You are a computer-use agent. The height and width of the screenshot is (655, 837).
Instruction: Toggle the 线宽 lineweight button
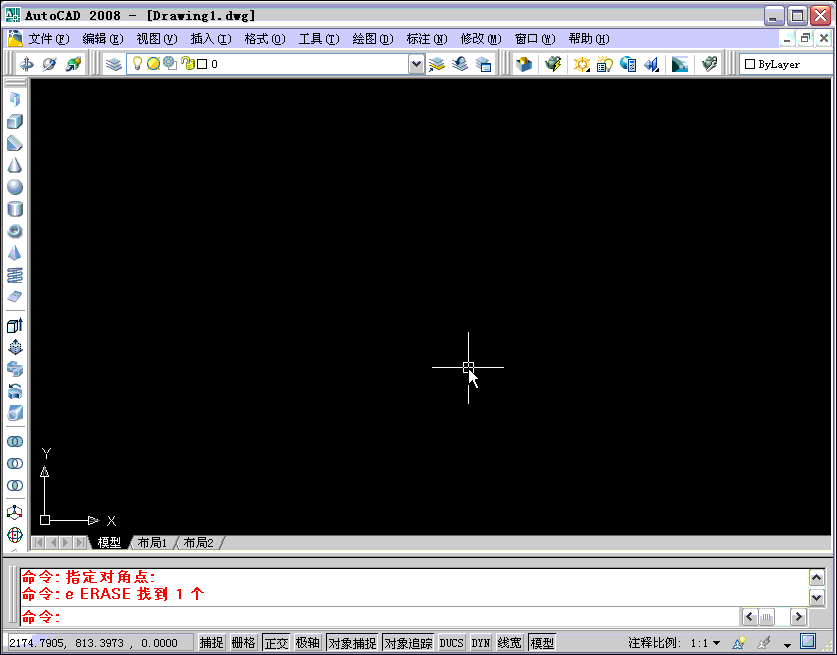click(512, 642)
